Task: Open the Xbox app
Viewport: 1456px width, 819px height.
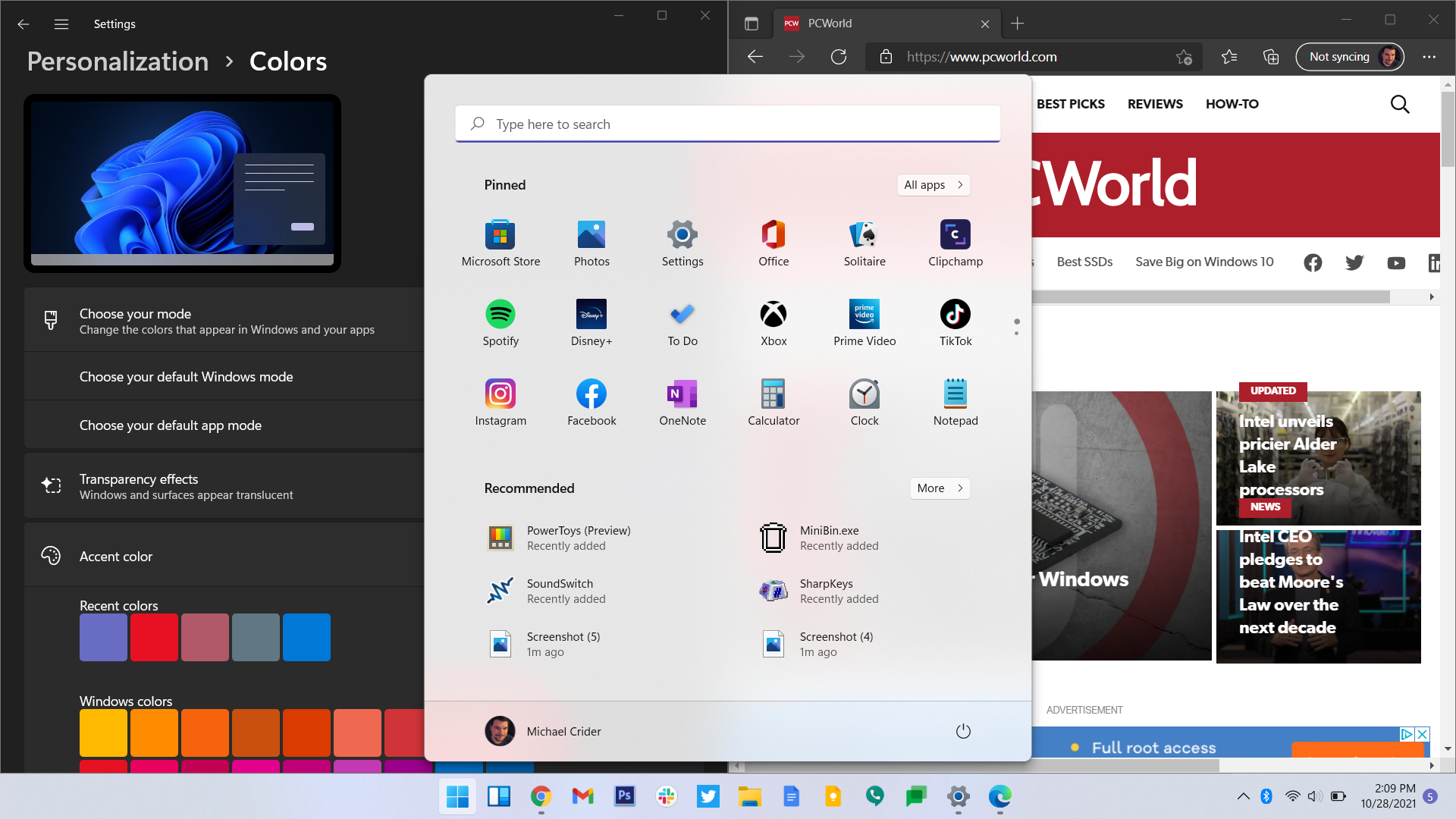Action: (x=773, y=322)
